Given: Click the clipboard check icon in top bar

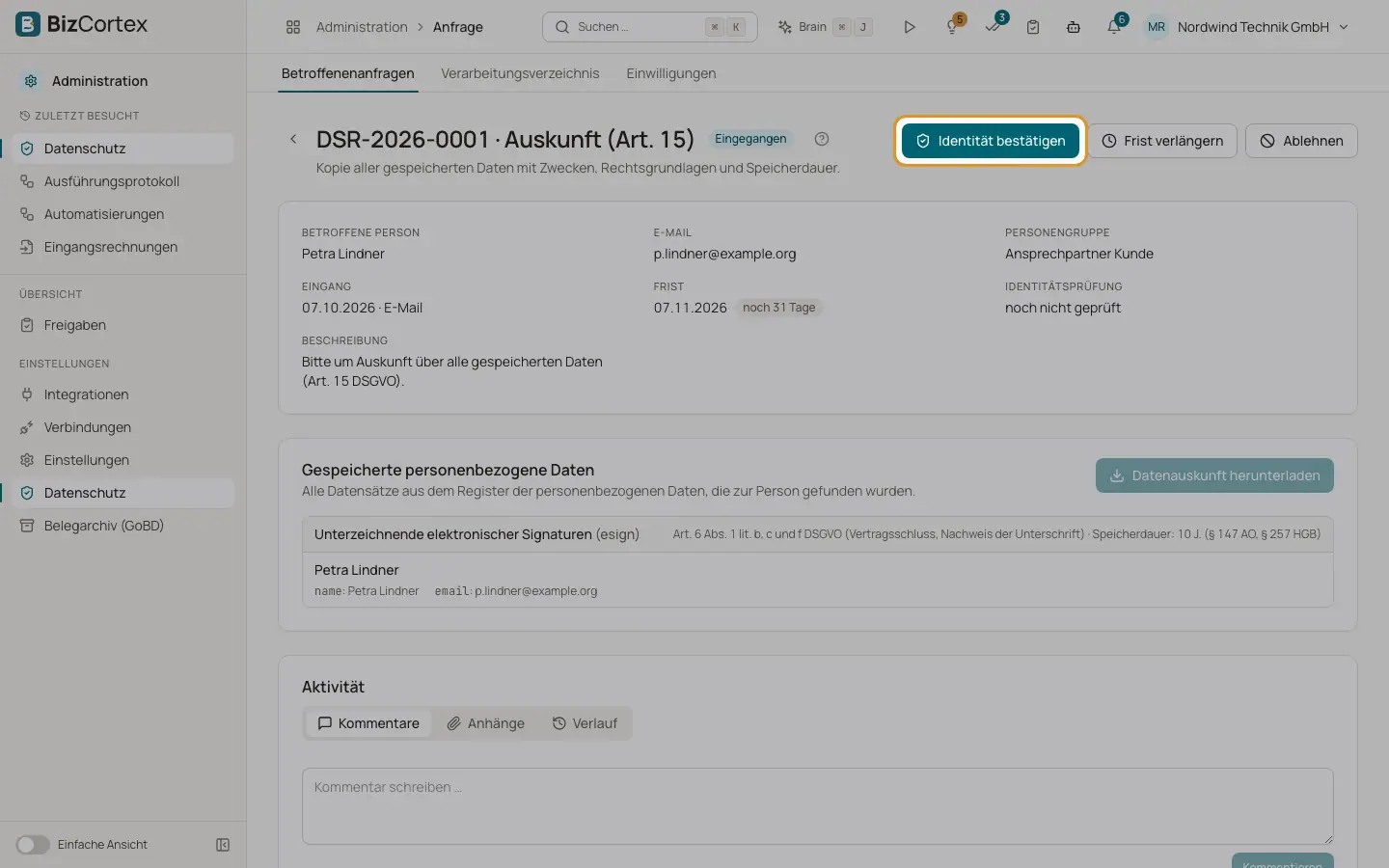Looking at the screenshot, I should [1033, 27].
